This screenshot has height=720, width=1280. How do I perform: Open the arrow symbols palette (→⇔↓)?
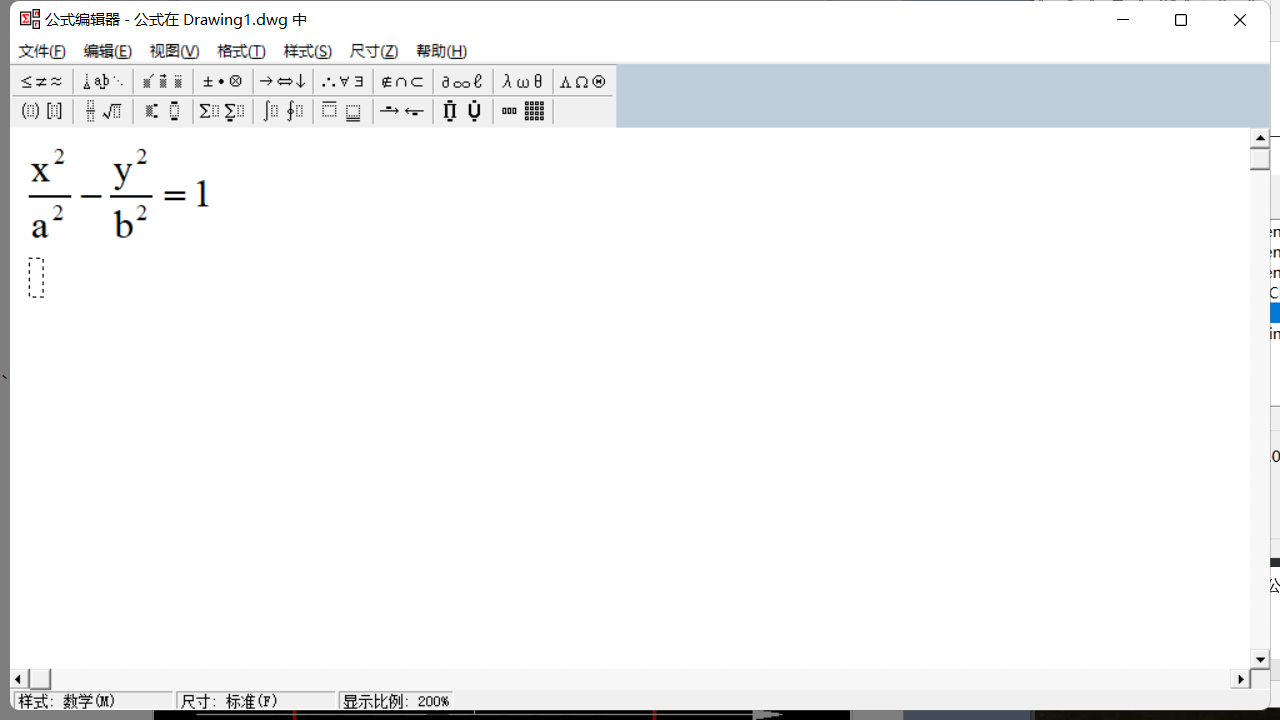click(283, 82)
